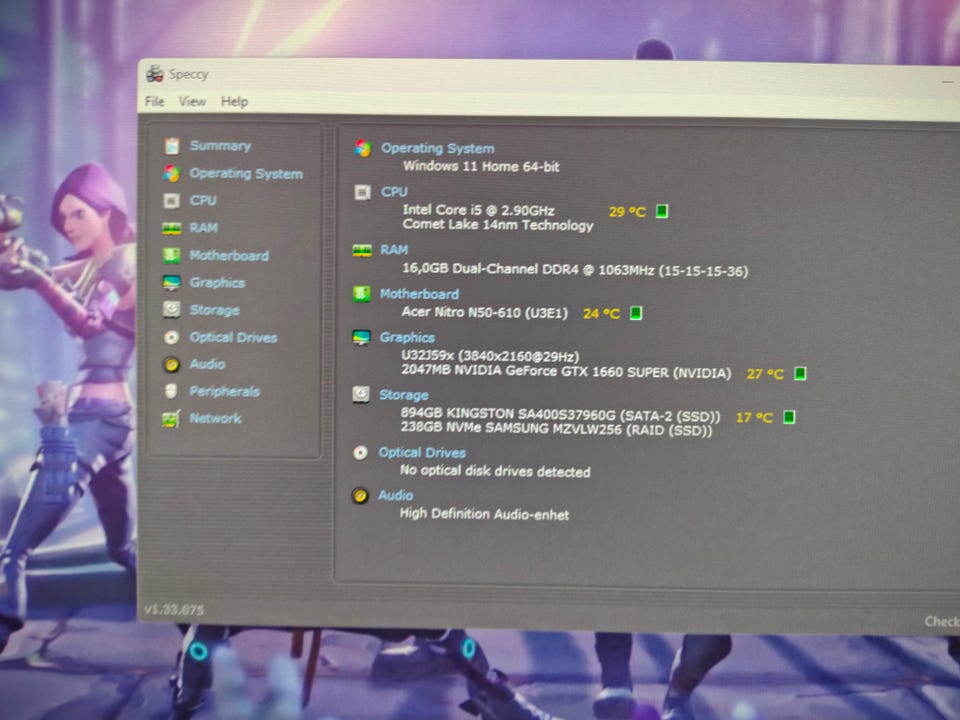The width and height of the screenshot is (960, 720).
Task: Click the Windows logo icon in summary pane
Action: [x=362, y=148]
